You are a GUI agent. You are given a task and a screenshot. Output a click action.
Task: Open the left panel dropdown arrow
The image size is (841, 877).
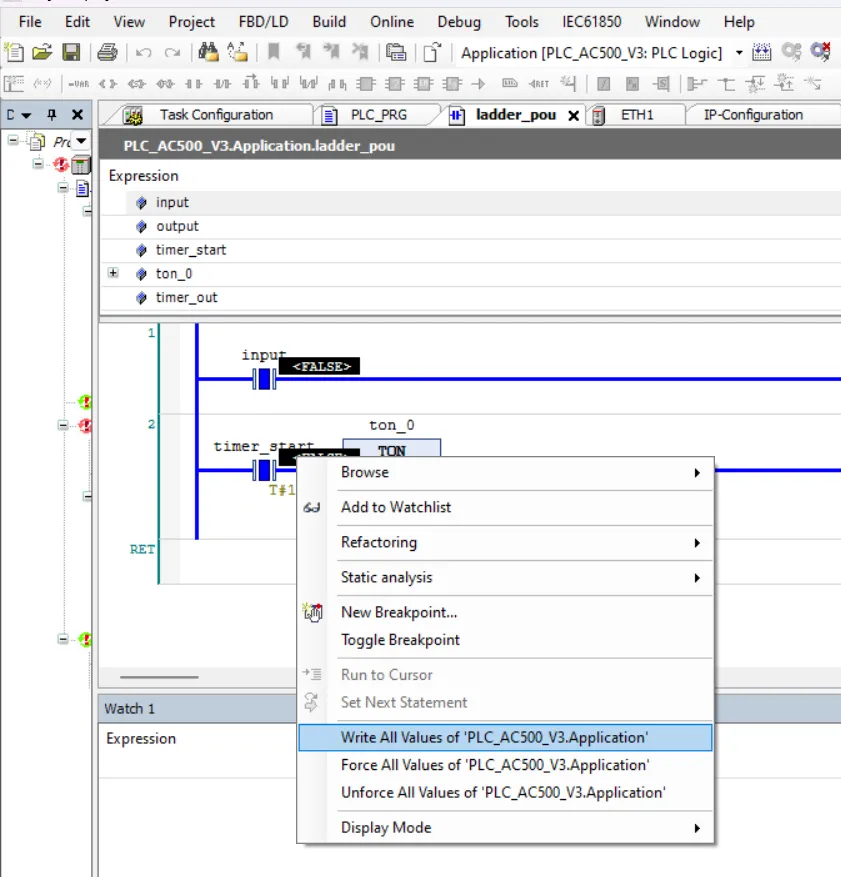point(26,115)
